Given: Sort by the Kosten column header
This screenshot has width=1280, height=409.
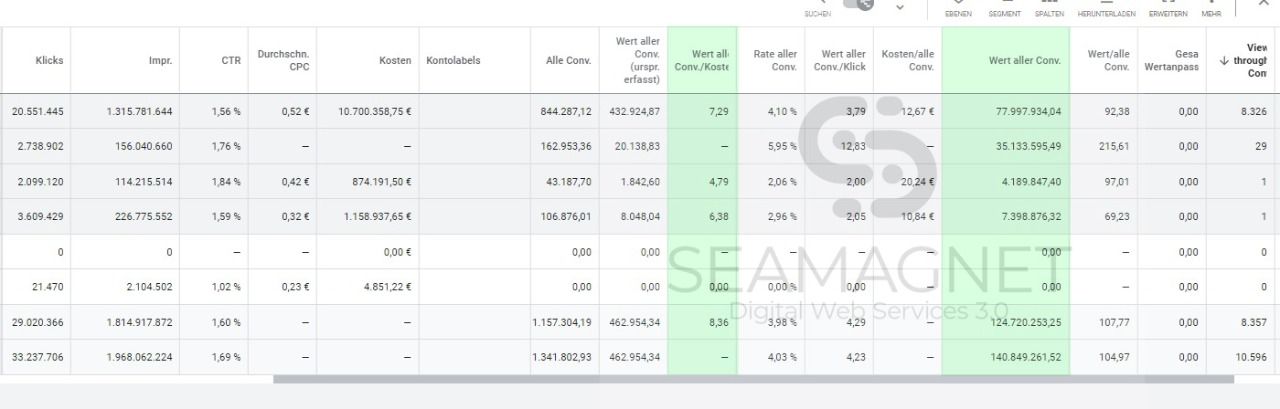Looking at the screenshot, I should [395, 60].
